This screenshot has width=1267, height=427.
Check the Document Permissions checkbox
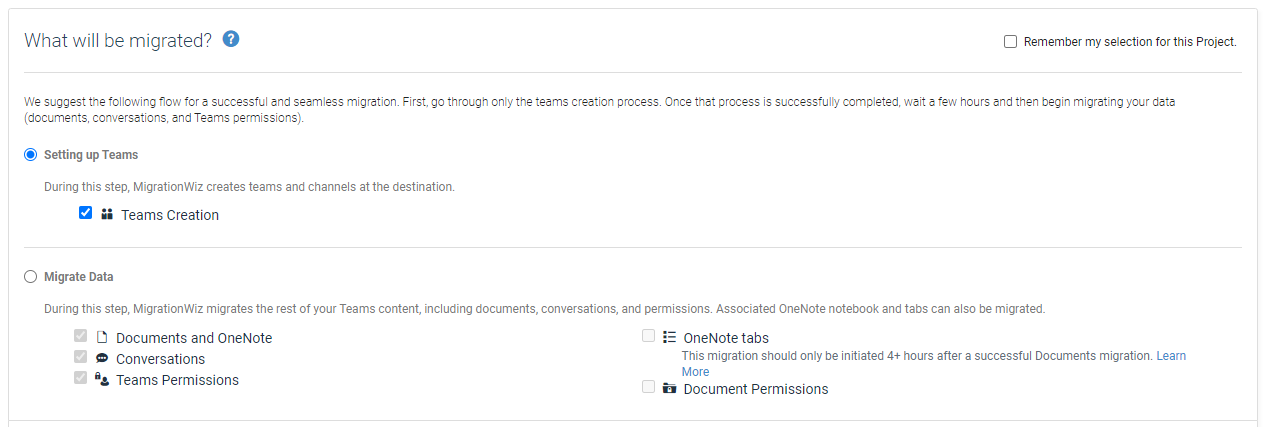[x=649, y=387]
